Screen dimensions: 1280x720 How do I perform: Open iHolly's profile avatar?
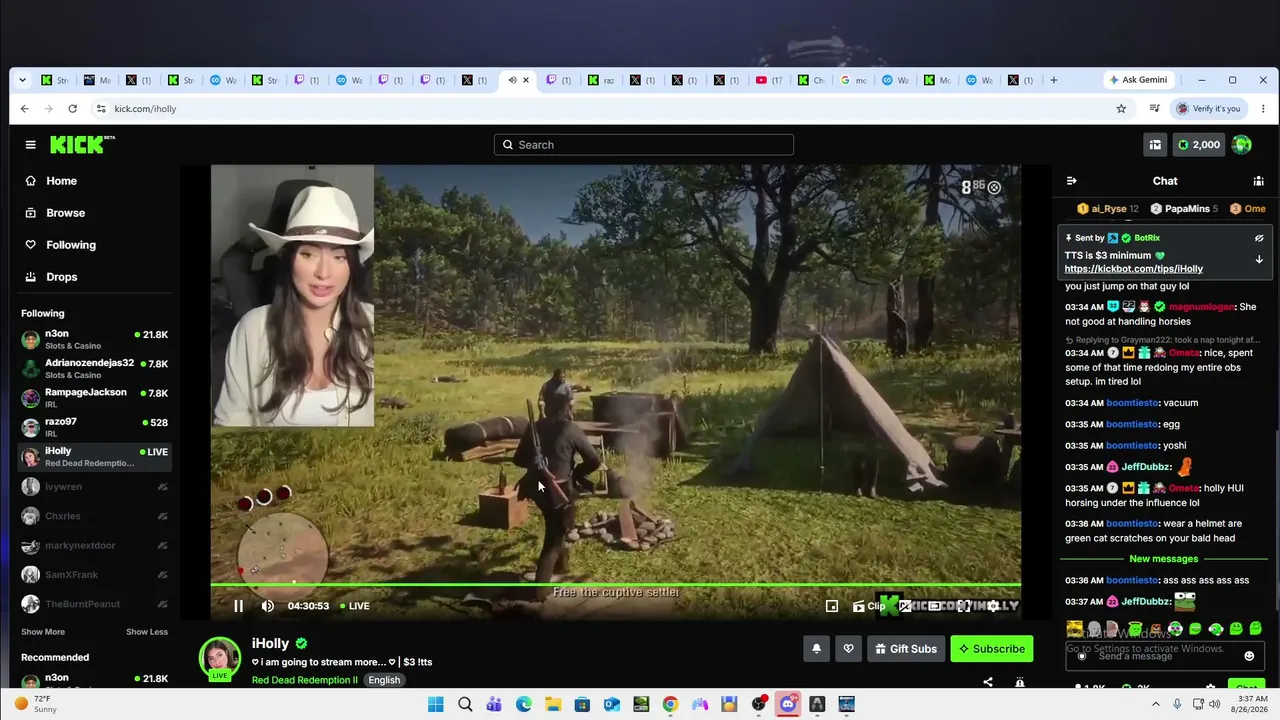(220, 658)
